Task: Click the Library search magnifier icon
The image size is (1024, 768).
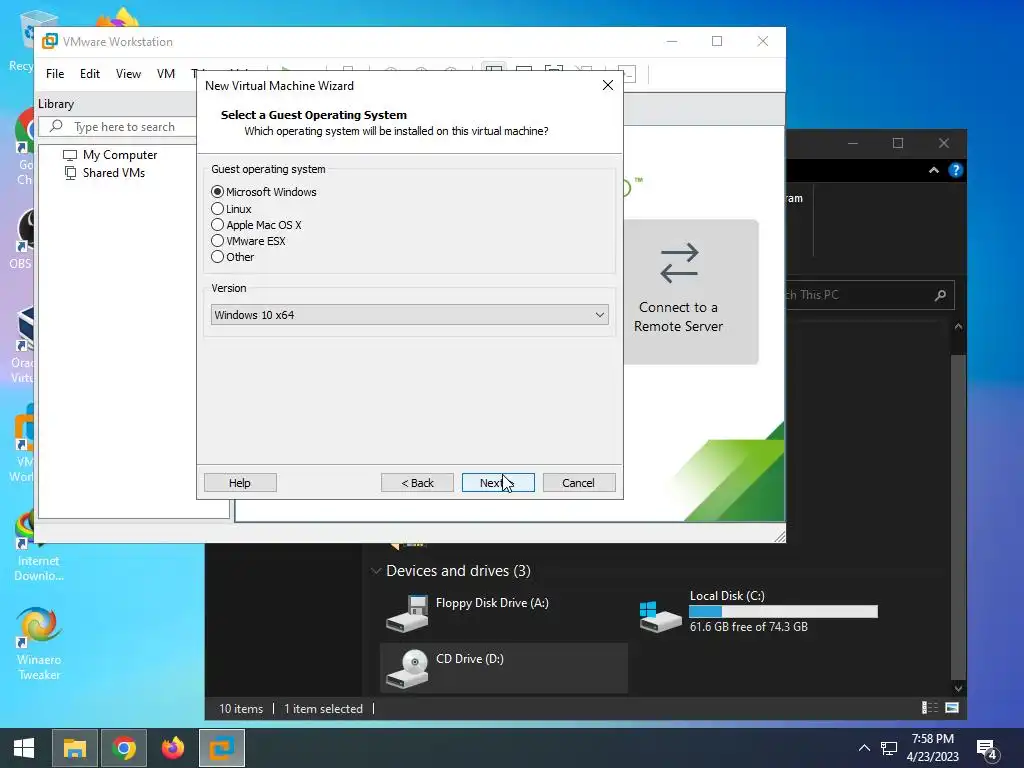Action: pyautogui.click(x=57, y=126)
